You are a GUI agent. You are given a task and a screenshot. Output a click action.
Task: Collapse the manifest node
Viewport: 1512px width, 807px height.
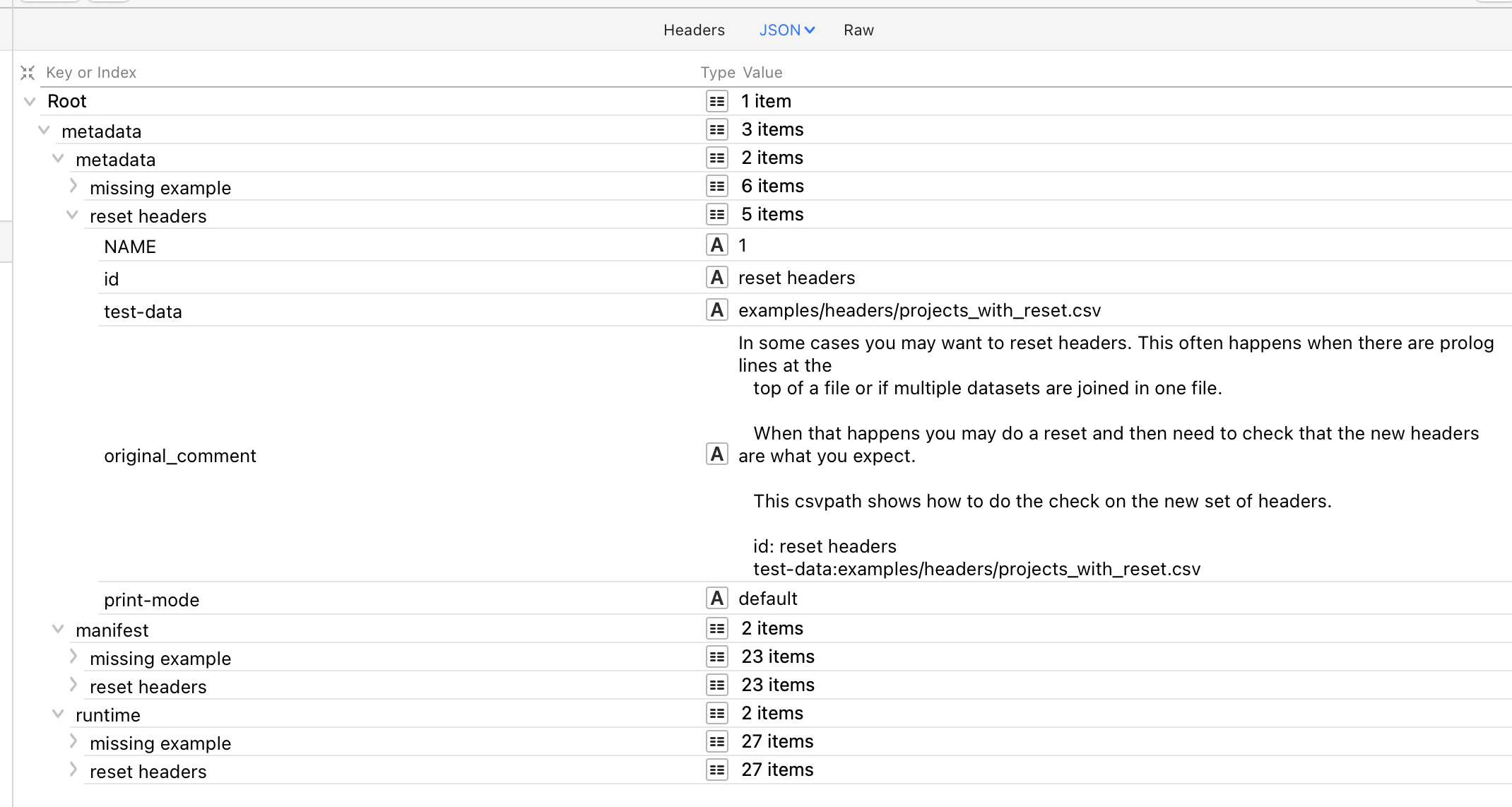coord(58,629)
